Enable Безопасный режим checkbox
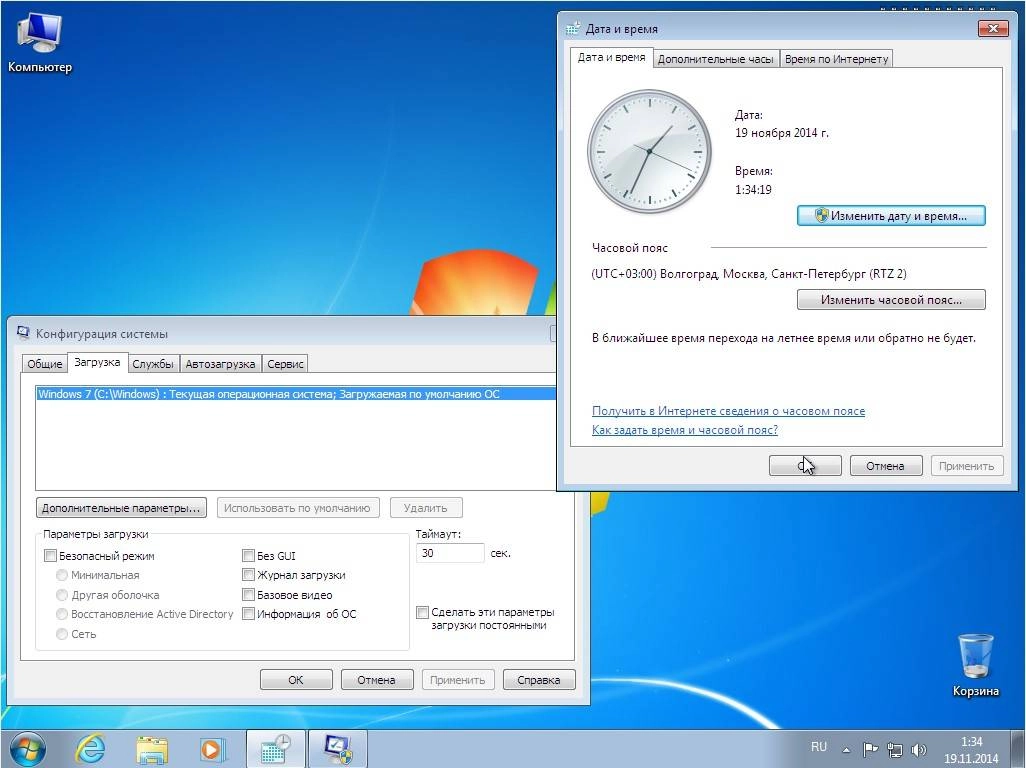 click(50, 555)
